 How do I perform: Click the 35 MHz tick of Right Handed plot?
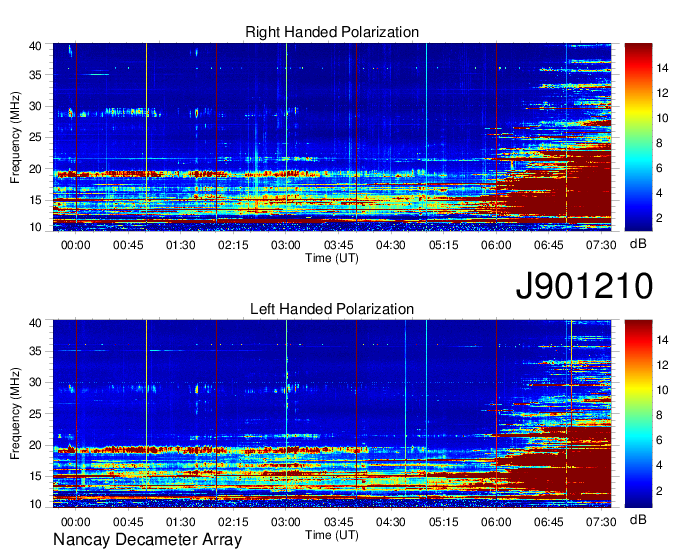pos(35,75)
